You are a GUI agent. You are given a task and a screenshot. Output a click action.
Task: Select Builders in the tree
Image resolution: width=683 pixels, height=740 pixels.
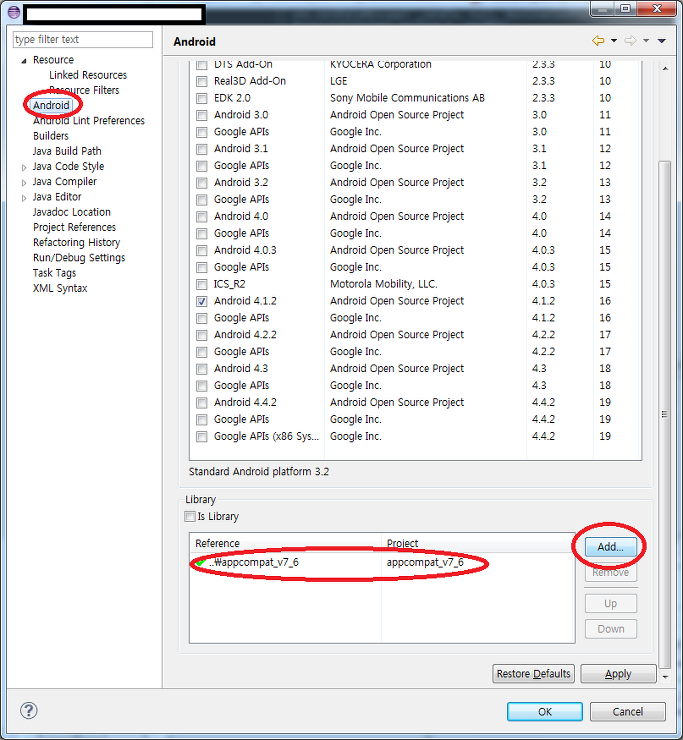(51, 136)
